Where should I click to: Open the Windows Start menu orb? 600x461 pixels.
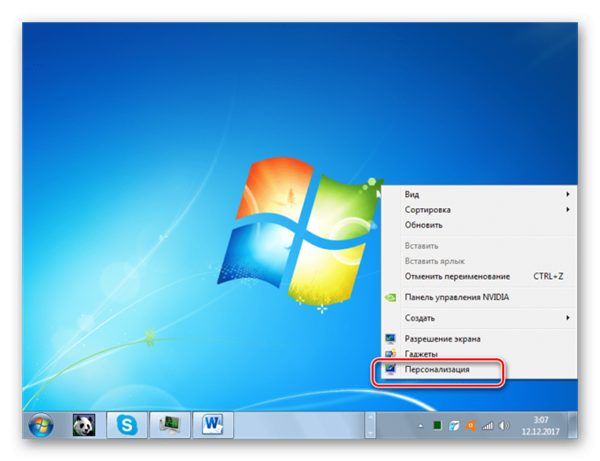(x=41, y=425)
